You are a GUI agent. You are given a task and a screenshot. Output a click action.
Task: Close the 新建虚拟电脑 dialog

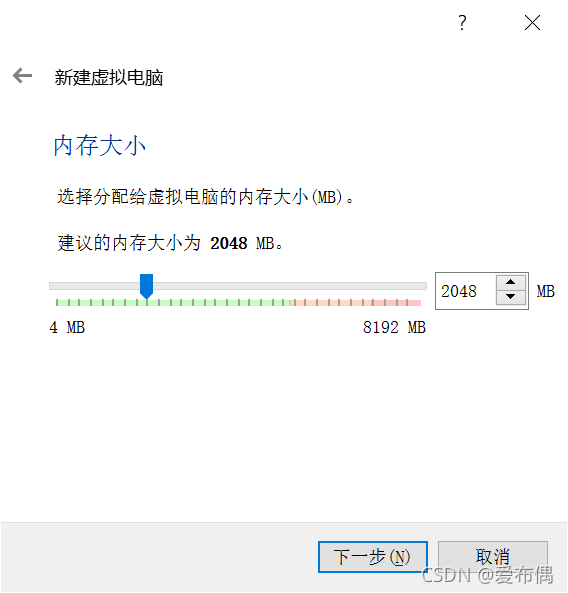(x=532, y=23)
